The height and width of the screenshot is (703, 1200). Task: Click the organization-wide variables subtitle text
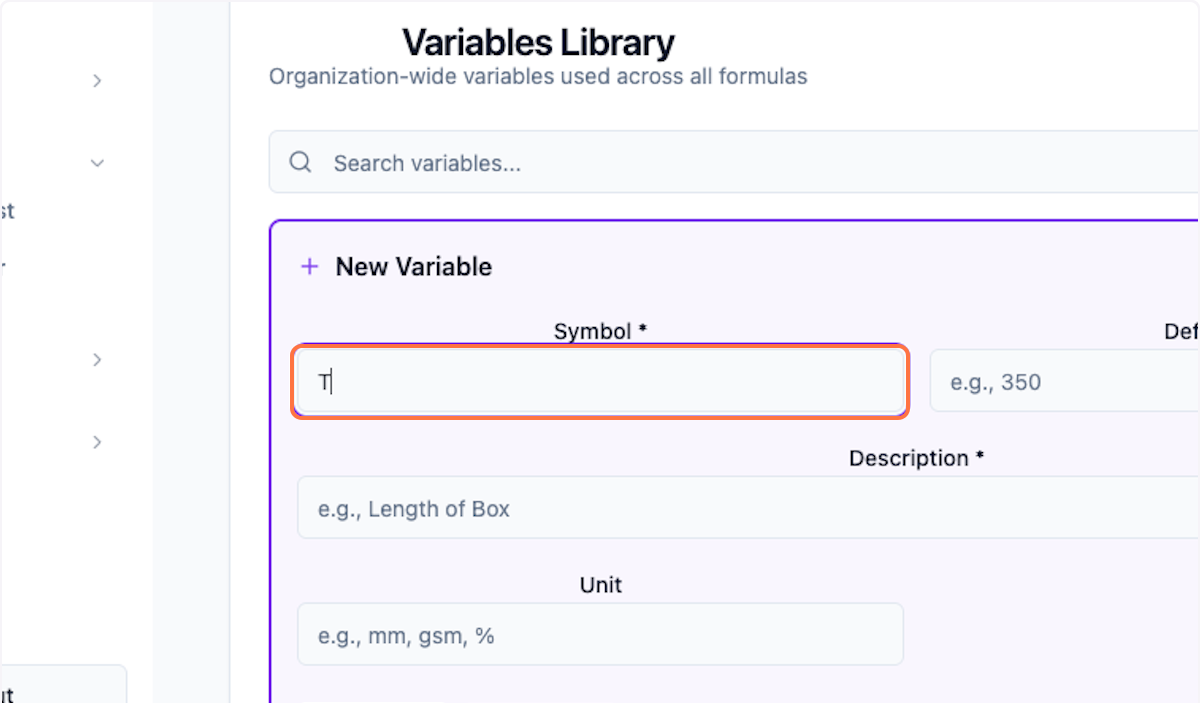pyautogui.click(x=538, y=76)
